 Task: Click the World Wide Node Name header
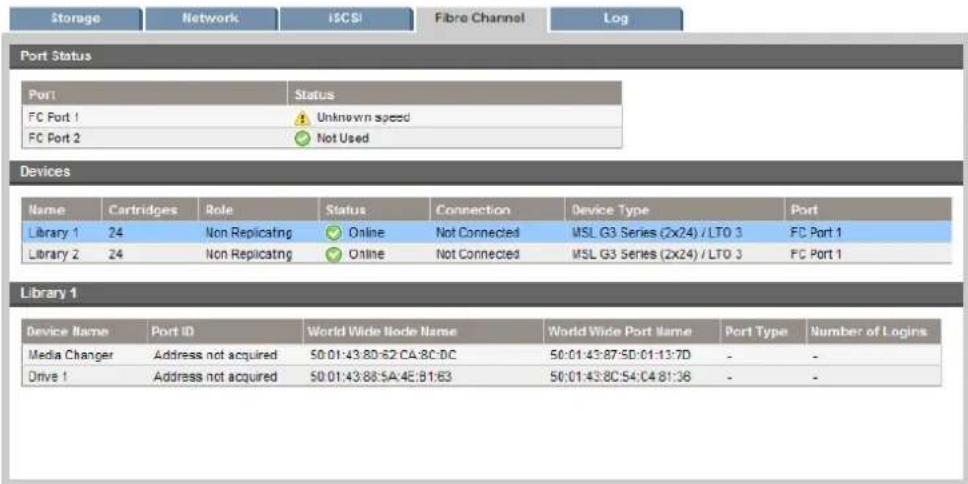[x=423, y=332]
